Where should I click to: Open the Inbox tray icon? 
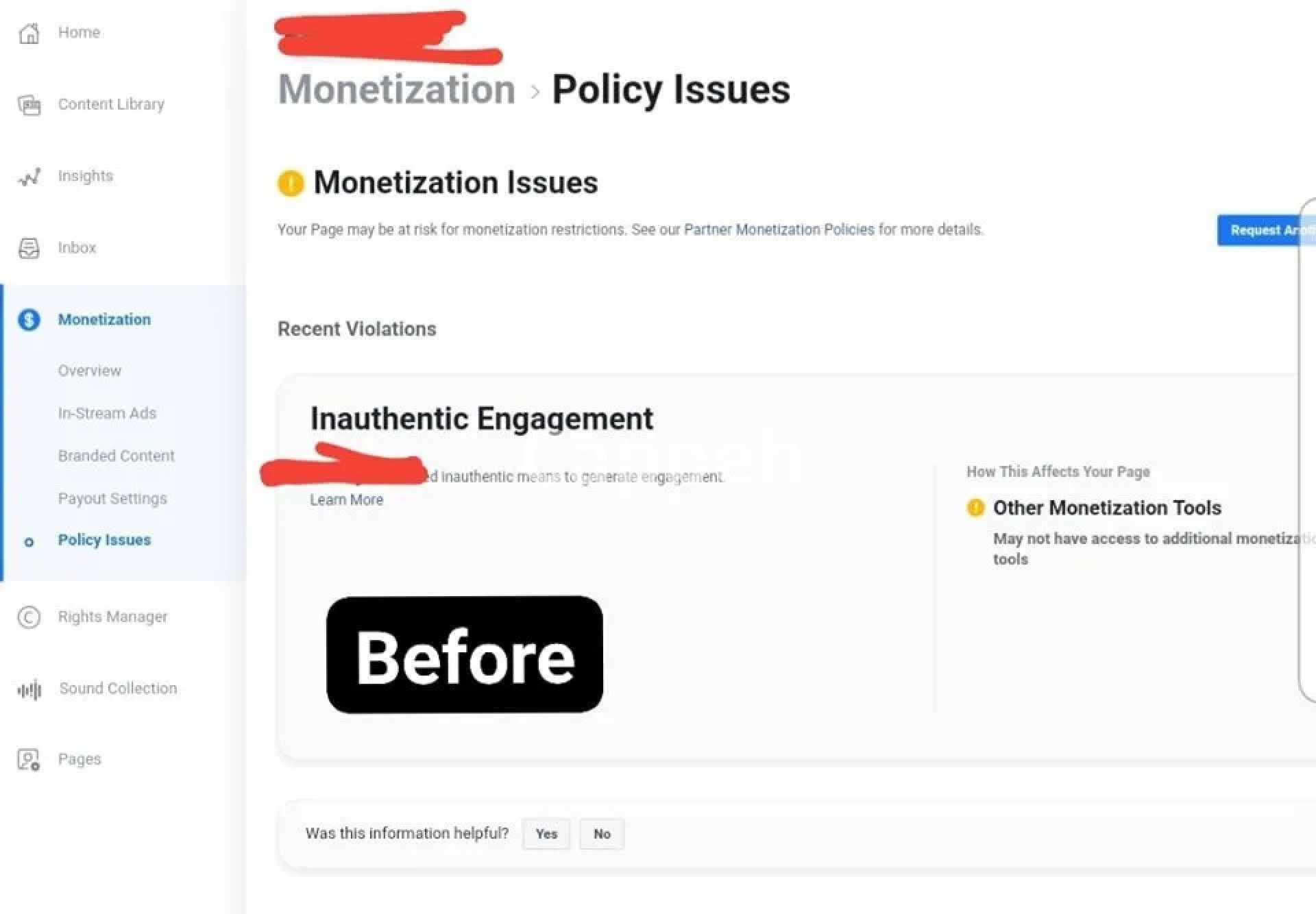click(29, 248)
